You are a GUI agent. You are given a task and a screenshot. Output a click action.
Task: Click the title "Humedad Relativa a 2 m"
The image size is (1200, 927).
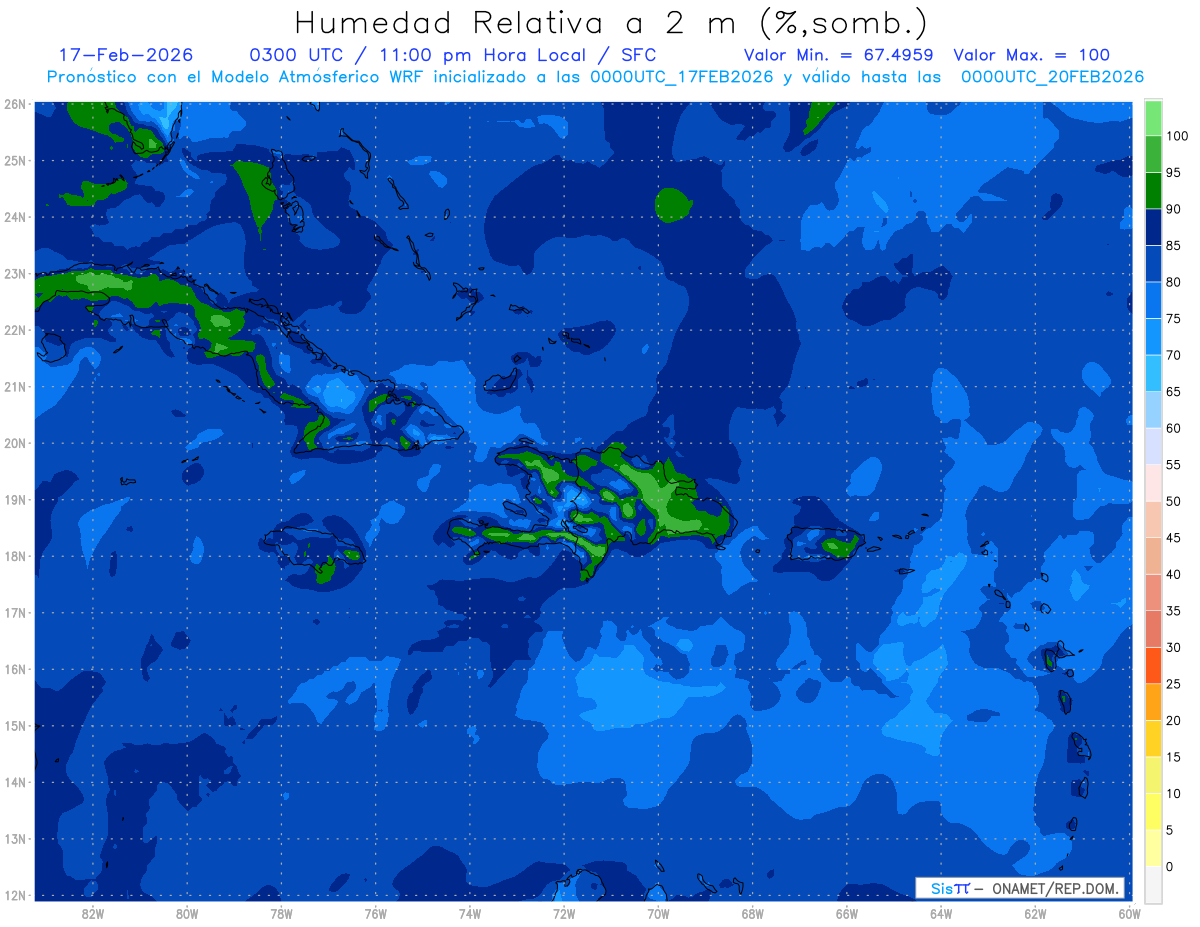pyautogui.click(x=518, y=22)
